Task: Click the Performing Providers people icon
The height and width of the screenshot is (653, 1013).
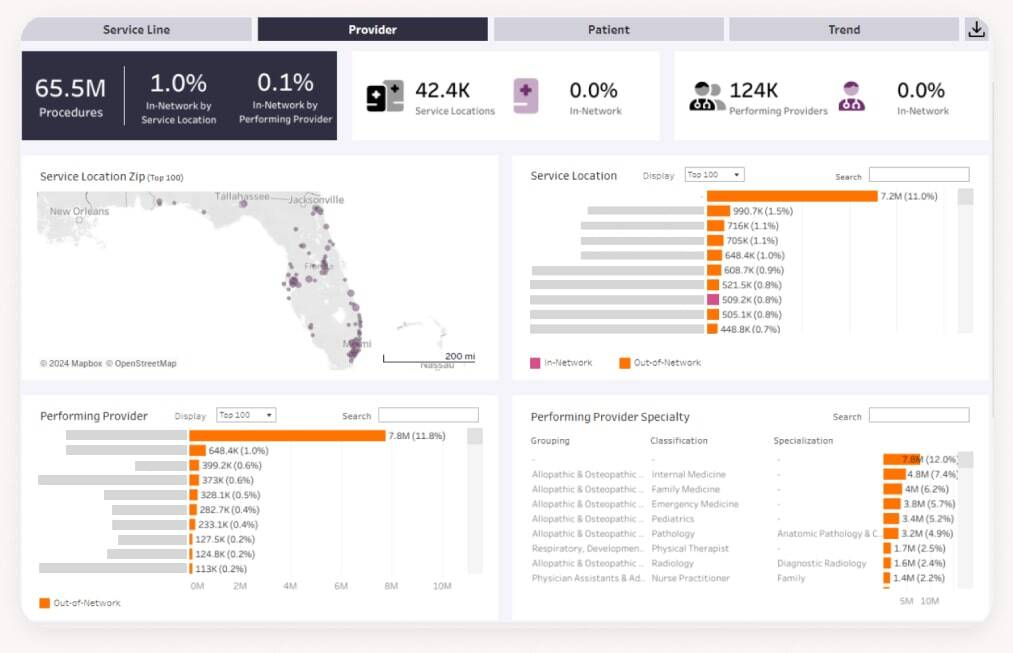Action: (706, 96)
